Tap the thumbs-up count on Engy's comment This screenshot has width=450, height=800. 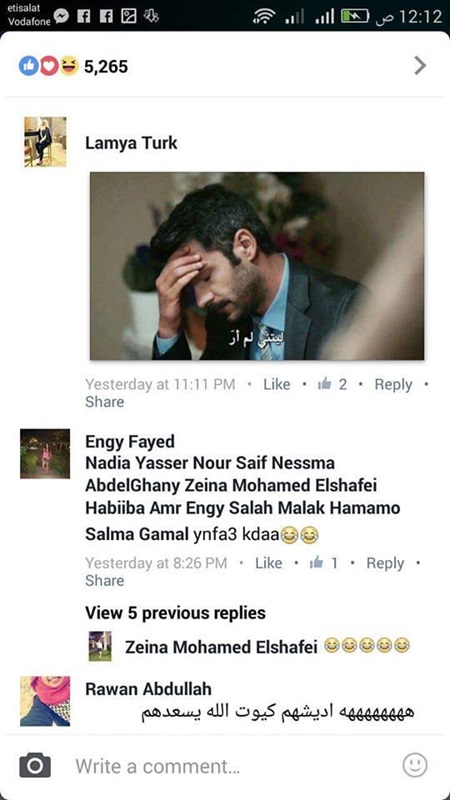click(x=324, y=563)
